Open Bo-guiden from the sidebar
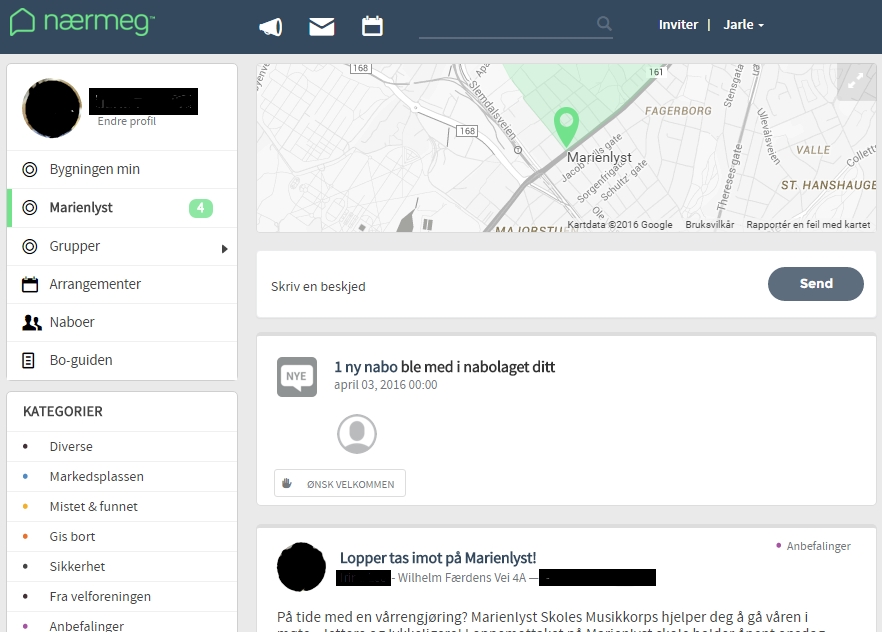 tap(81, 360)
